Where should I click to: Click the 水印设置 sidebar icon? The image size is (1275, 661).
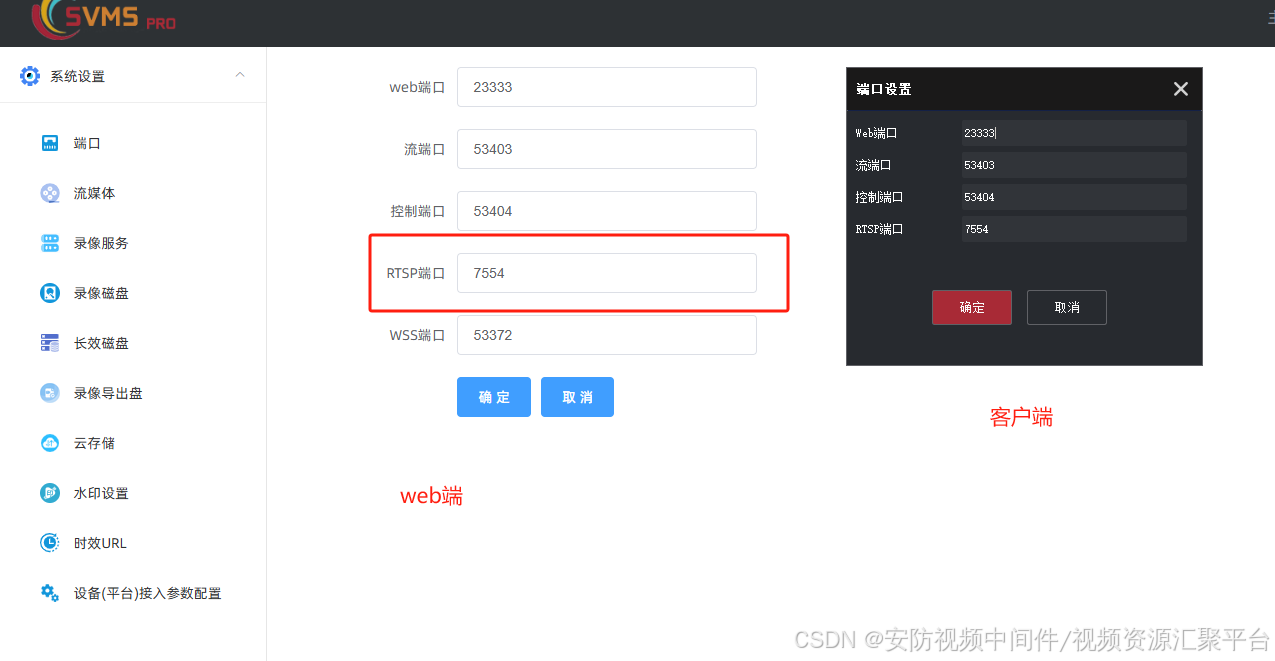(x=50, y=493)
